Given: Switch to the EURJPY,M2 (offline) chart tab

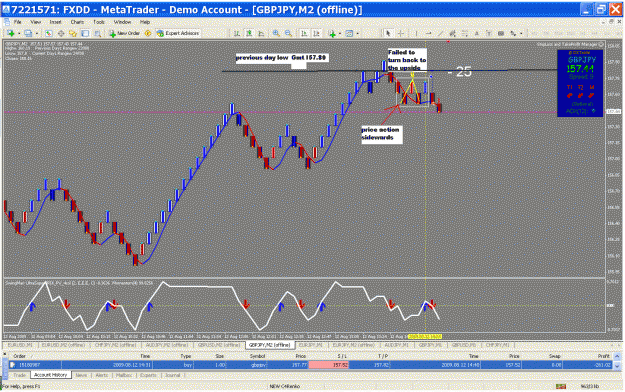Looking at the screenshot, I should 354,345.
